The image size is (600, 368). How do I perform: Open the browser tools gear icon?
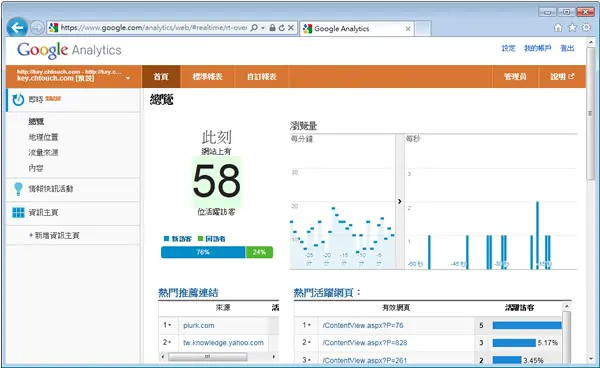pos(586,28)
